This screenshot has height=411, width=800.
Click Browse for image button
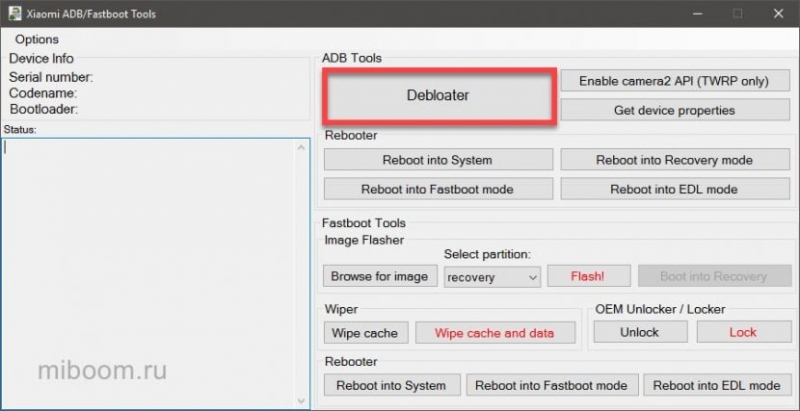point(380,276)
